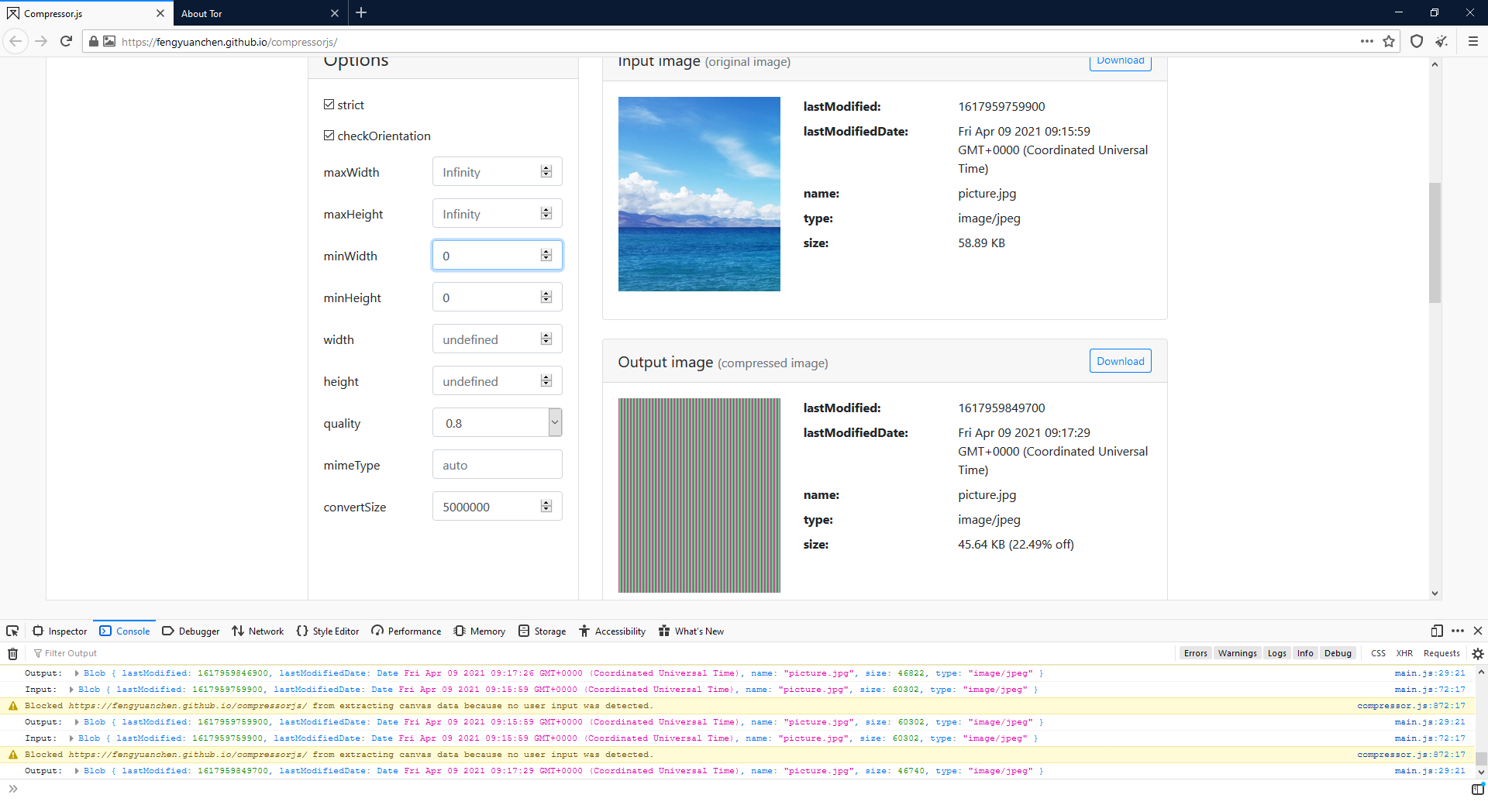Click the tracking protection shield icon
Image resolution: width=1488 pixels, height=812 pixels.
point(1417,41)
